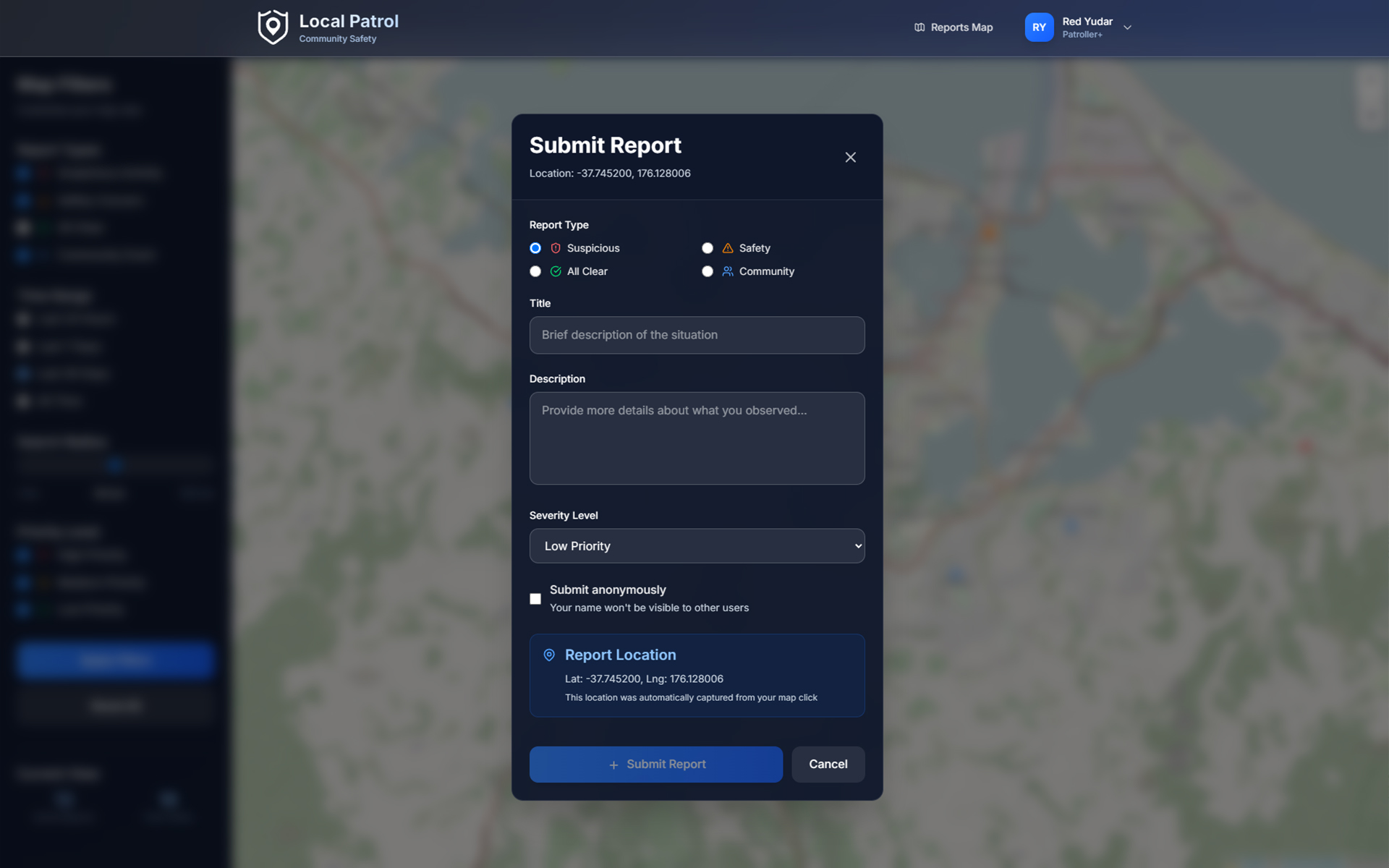The image size is (1389, 868).
Task: Click the Cancel button
Action: click(x=828, y=765)
